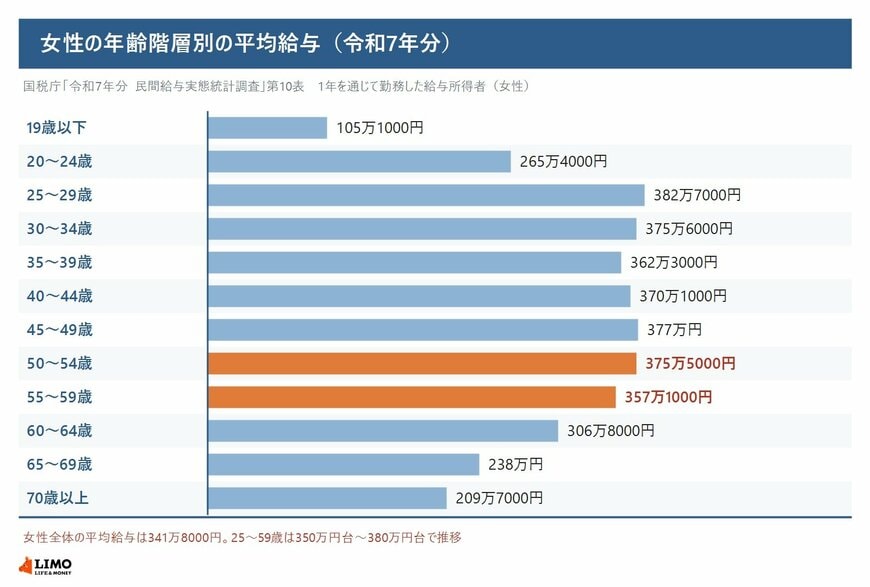Click the value 306万8000円
The image size is (870, 587).
coord(611,431)
